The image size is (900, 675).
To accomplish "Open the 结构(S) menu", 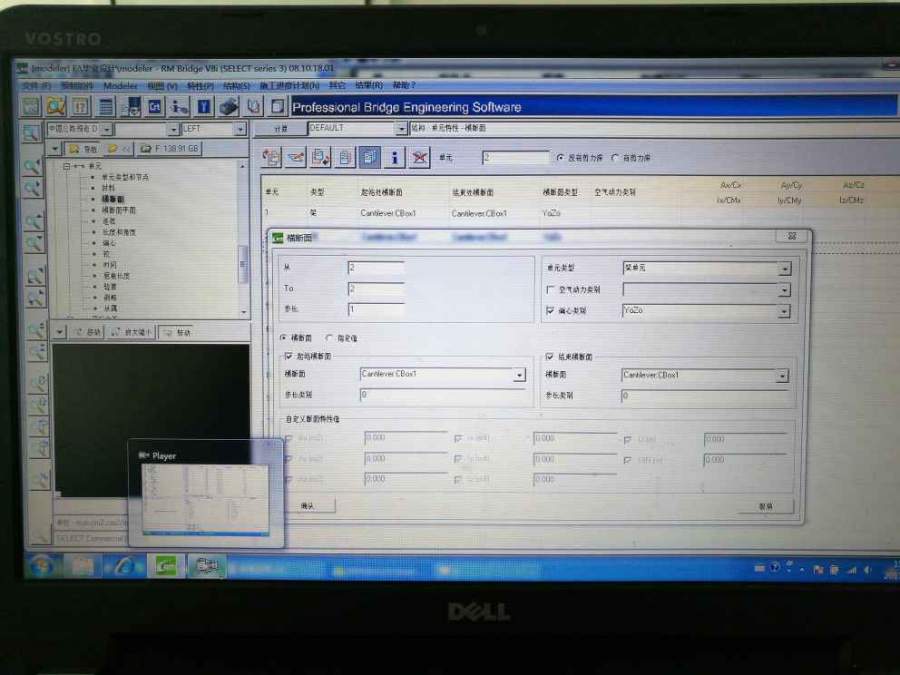I will tap(236, 86).
